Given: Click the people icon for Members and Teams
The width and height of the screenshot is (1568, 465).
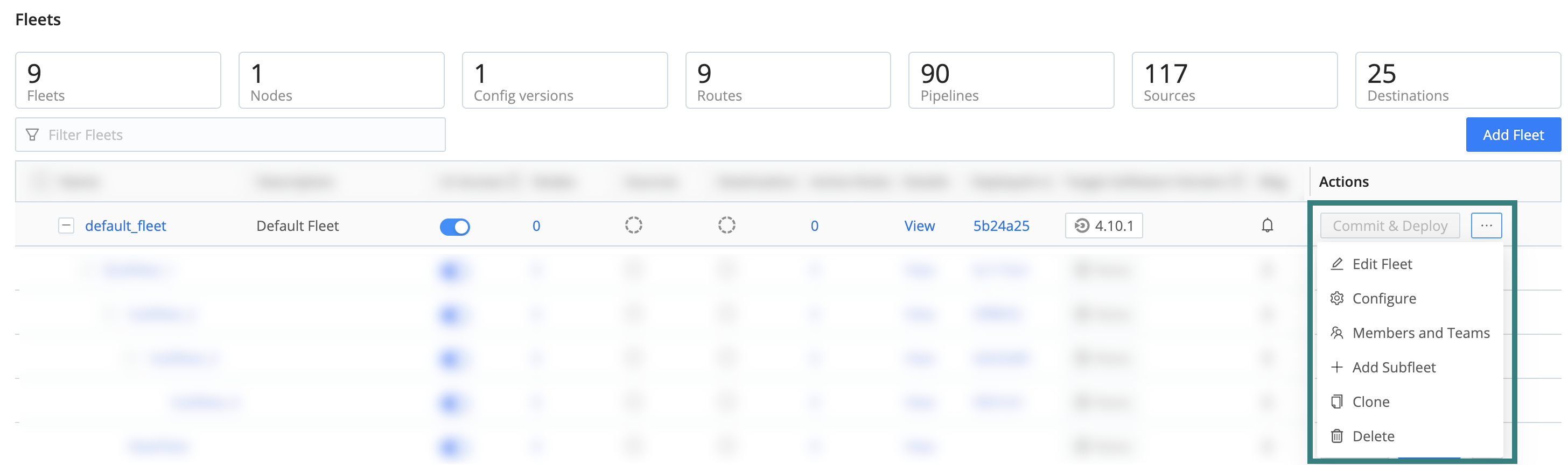Looking at the screenshot, I should pos(1336,333).
